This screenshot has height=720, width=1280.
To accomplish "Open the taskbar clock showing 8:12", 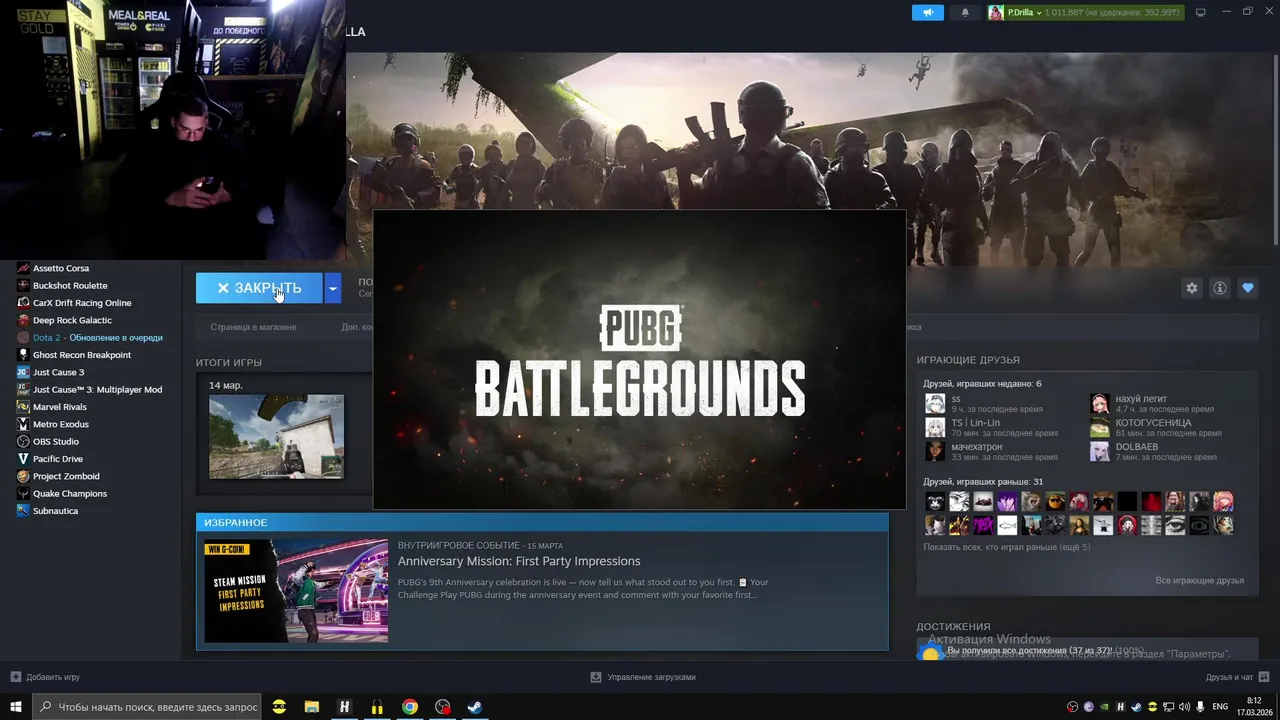I will point(1253,707).
